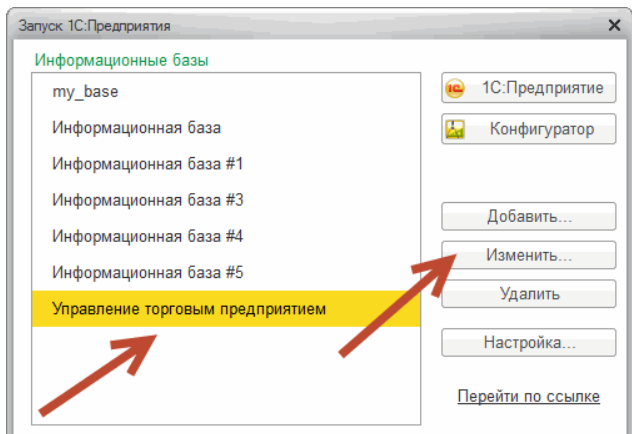
Task: Select Управление торговым предприятием base
Action: coord(189,309)
